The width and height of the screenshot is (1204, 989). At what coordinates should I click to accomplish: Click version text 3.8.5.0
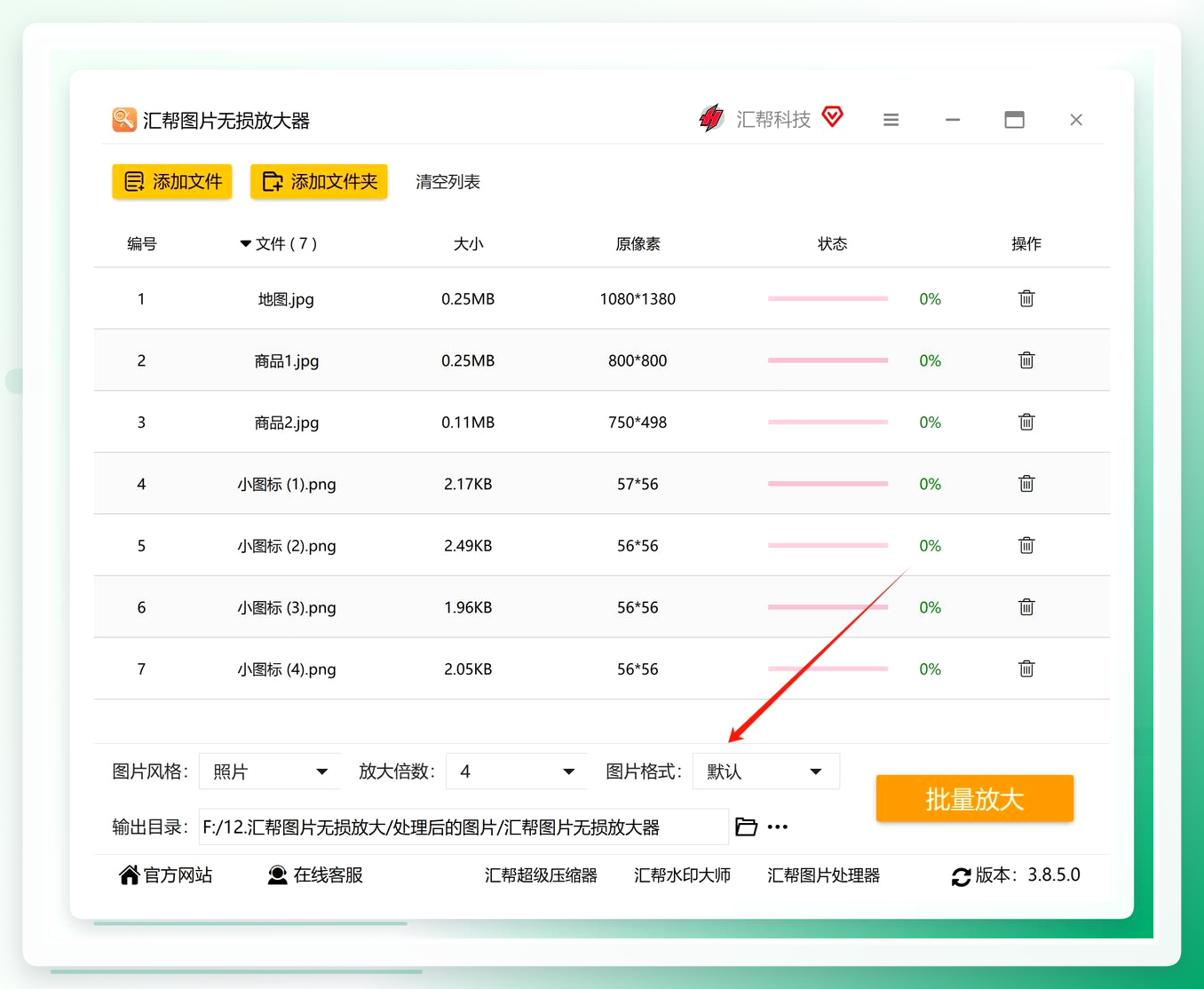coord(1054,875)
